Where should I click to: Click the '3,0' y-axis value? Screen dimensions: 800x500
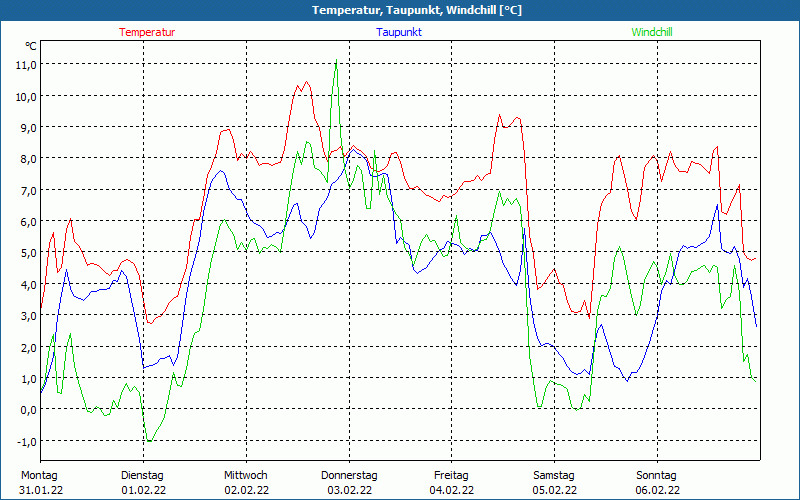pyautogui.click(x=29, y=316)
